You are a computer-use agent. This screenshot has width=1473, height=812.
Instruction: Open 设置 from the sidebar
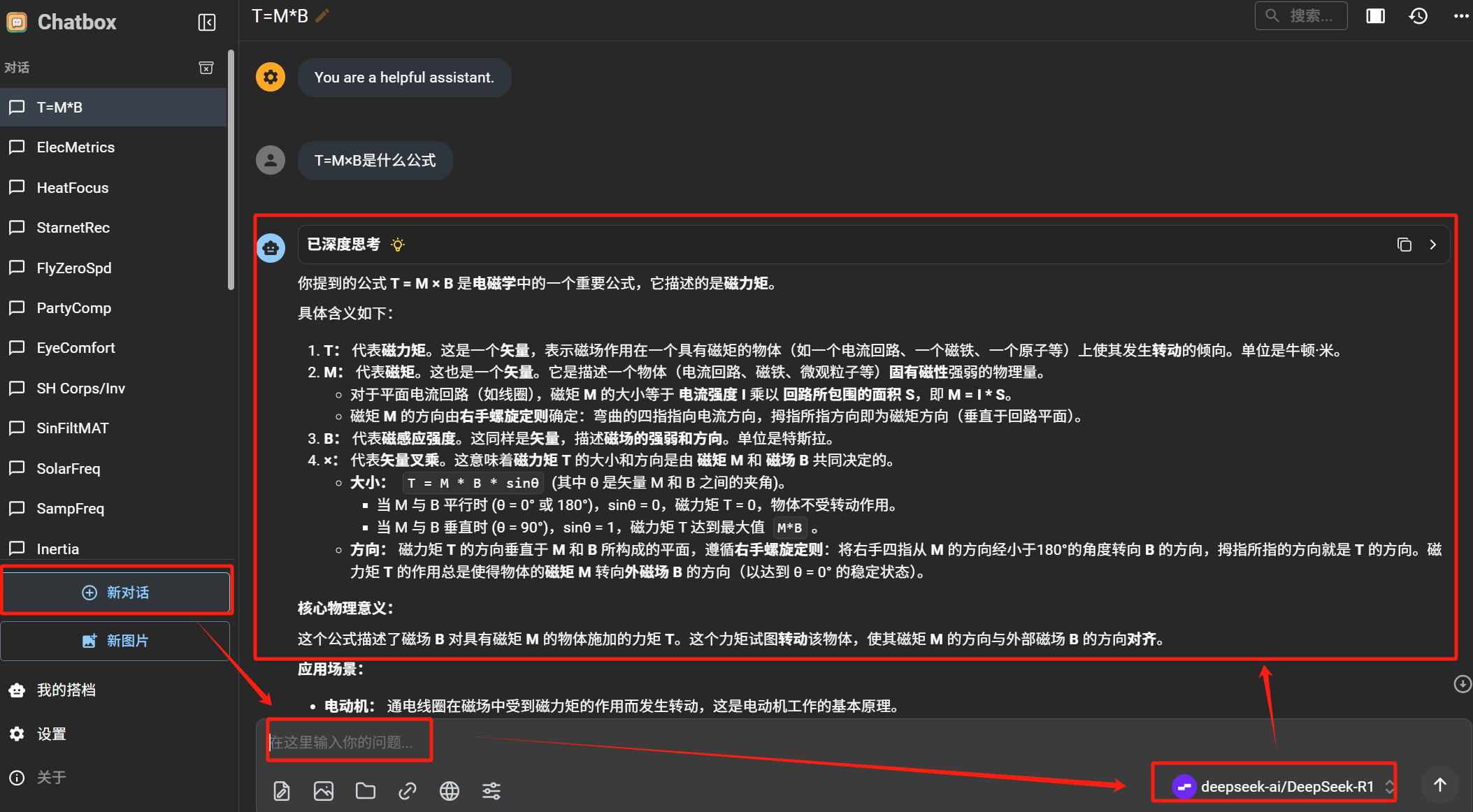51,734
